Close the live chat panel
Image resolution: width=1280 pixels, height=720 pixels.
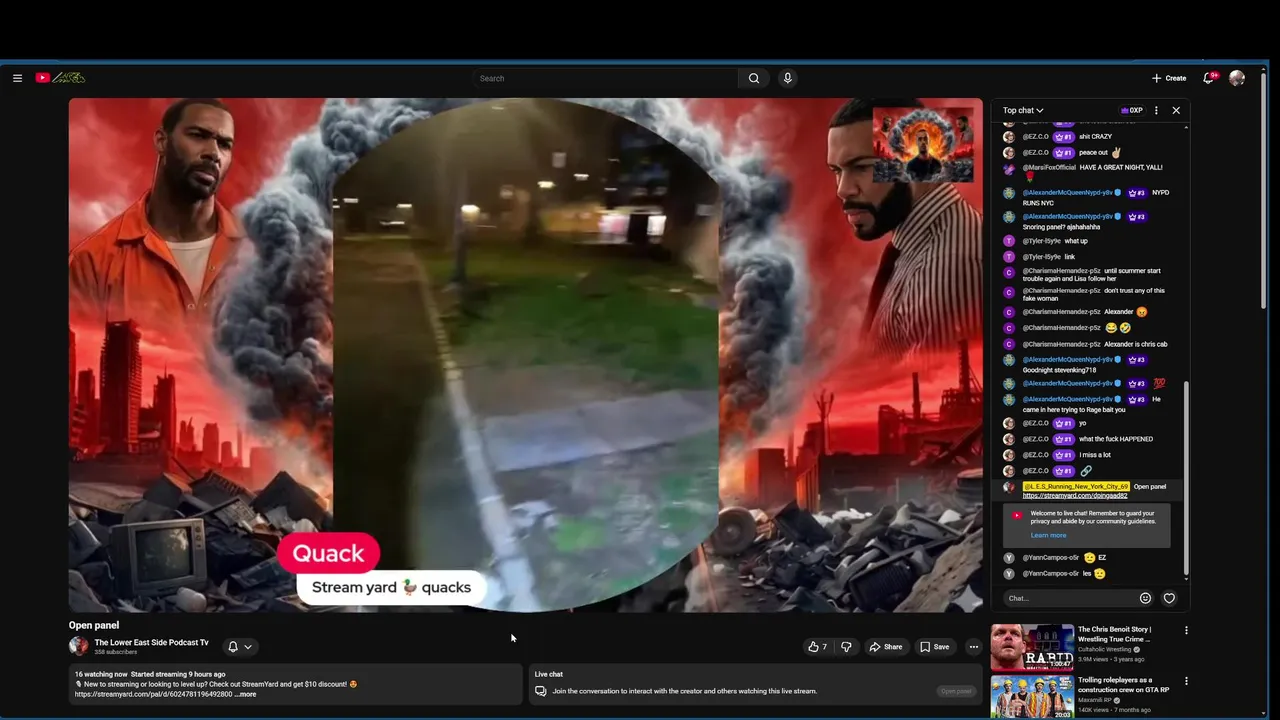[x=1176, y=110]
